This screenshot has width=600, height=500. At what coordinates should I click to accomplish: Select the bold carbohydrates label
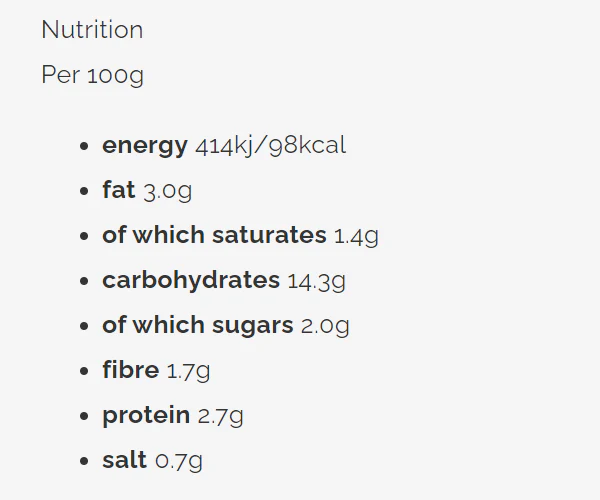[191, 281]
